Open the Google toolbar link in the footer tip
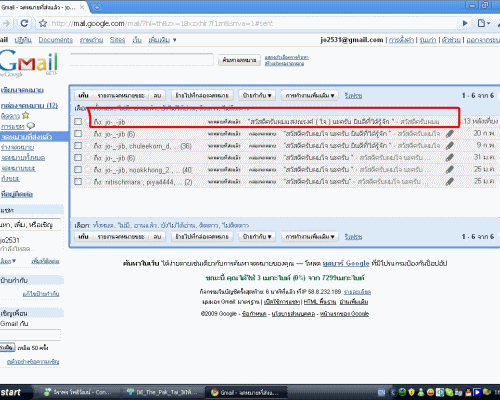500x400 pixels. coord(346,263)
